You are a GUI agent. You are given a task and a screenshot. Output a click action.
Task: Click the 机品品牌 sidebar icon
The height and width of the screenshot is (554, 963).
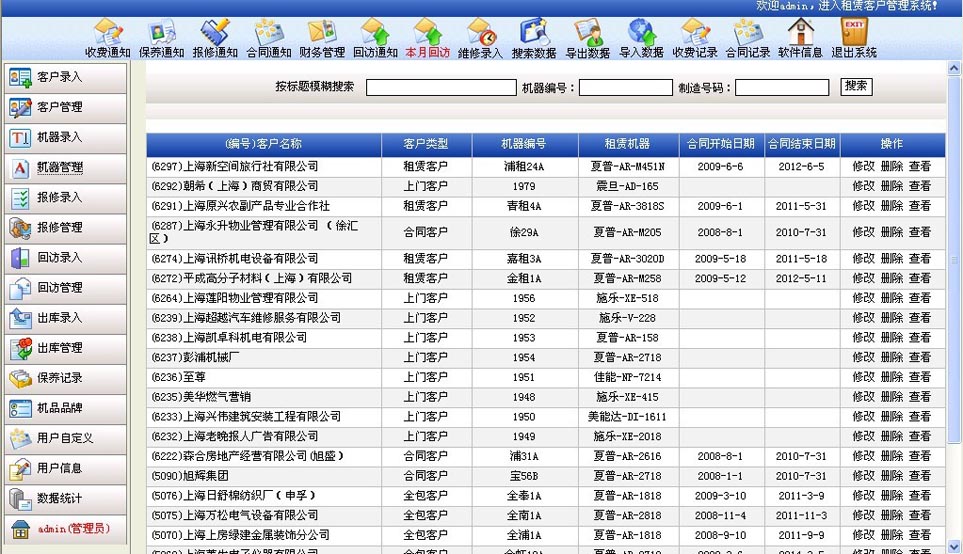click(20, 408)
